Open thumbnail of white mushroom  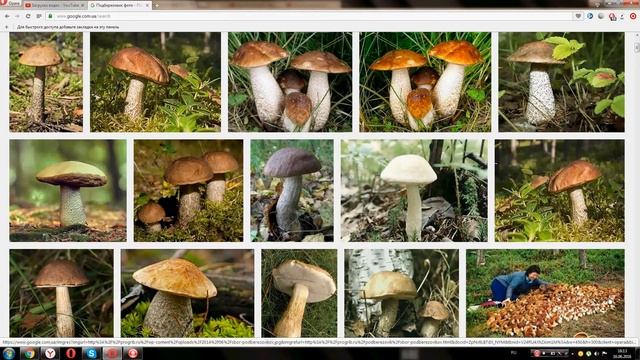[x=414, y=191]
